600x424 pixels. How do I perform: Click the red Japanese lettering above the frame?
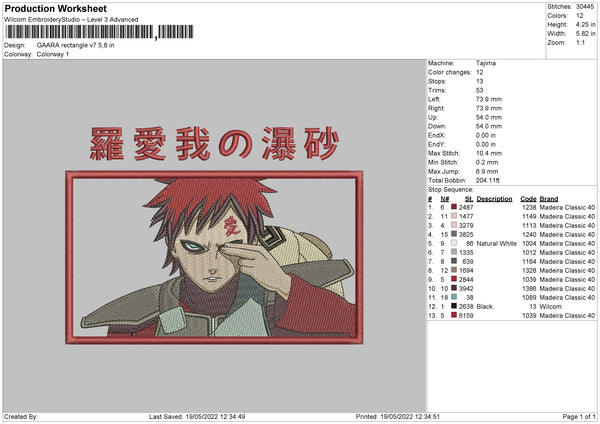pos(215,144)
